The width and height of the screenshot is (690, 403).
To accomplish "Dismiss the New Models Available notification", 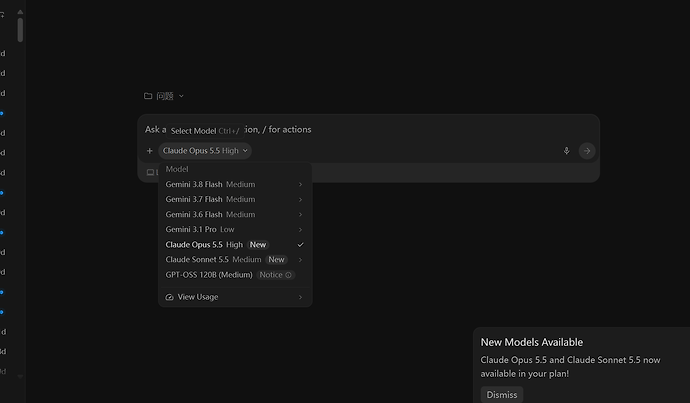I will point(502,395).
